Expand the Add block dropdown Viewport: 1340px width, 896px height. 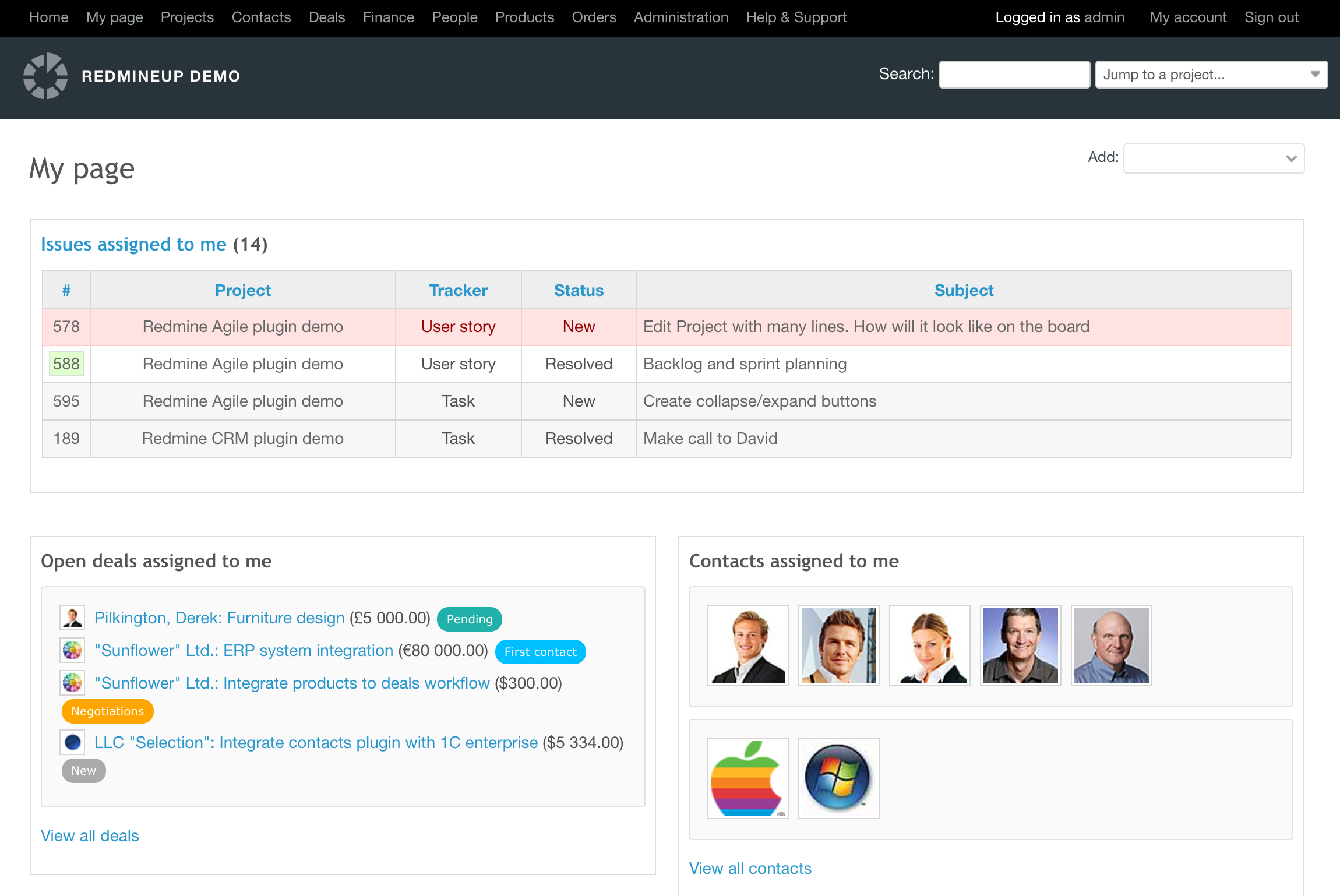[1214, 158]
